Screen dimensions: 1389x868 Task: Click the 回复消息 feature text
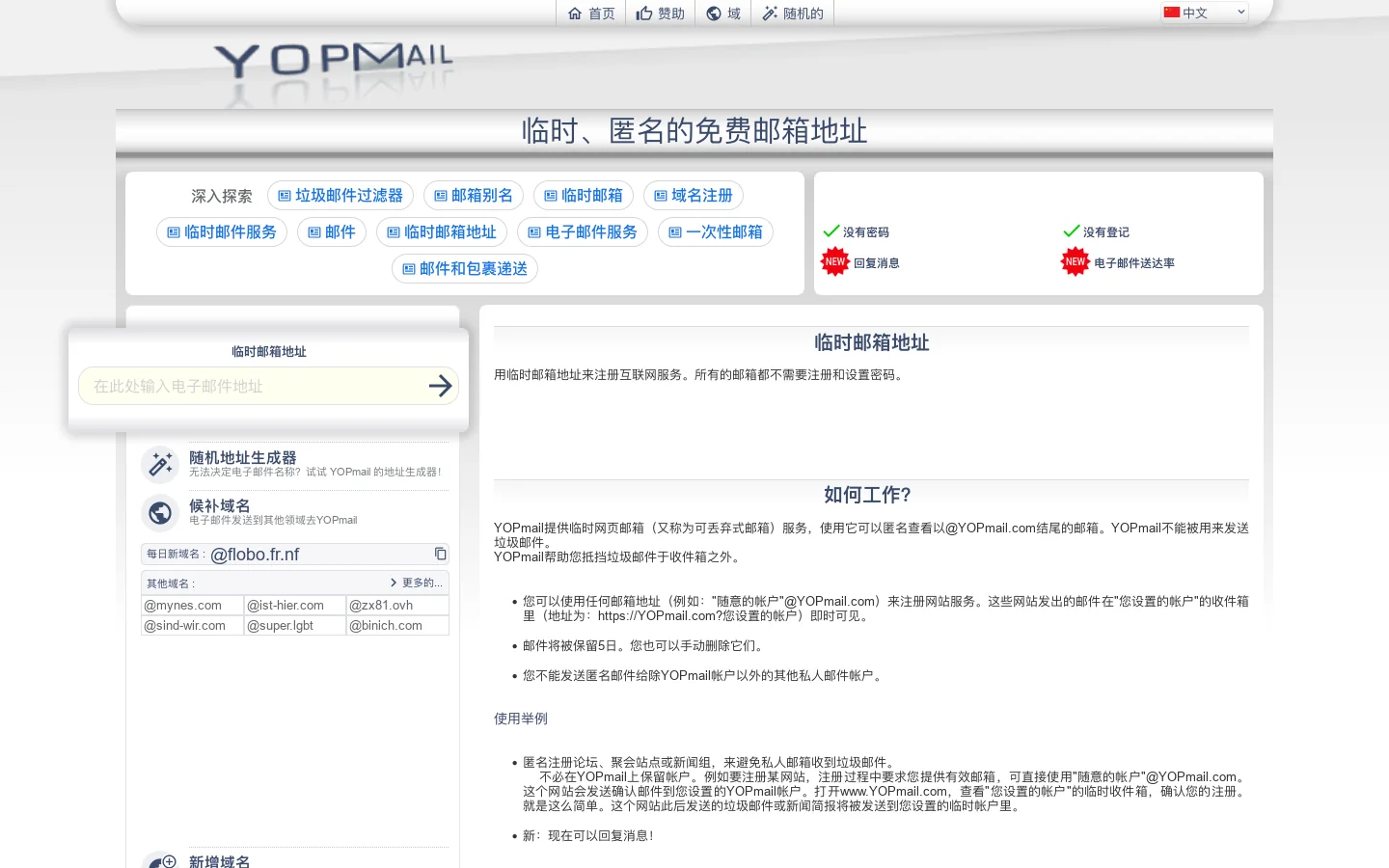pyautogui.click(x=877, y=263)
